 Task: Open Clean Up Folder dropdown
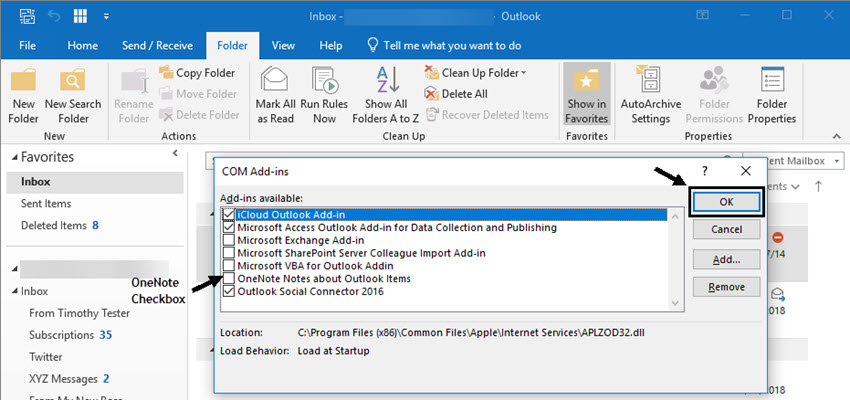coord(524,73)
